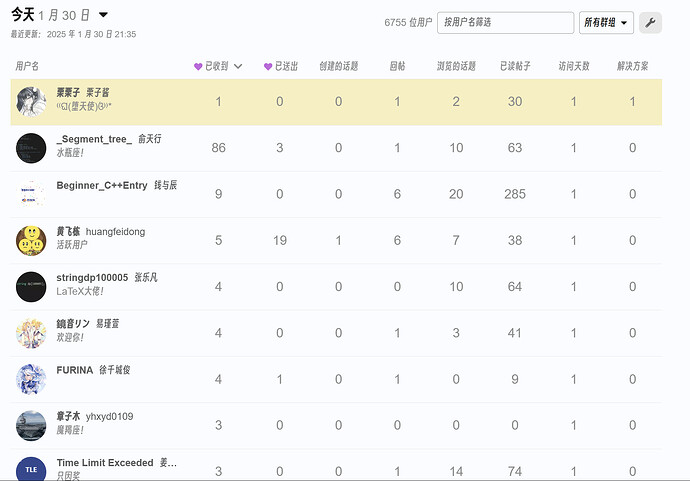The image size is (690, 481).
Task: Click 74 posts read for Time Limit Exceeded
Action: pos(515,472)
